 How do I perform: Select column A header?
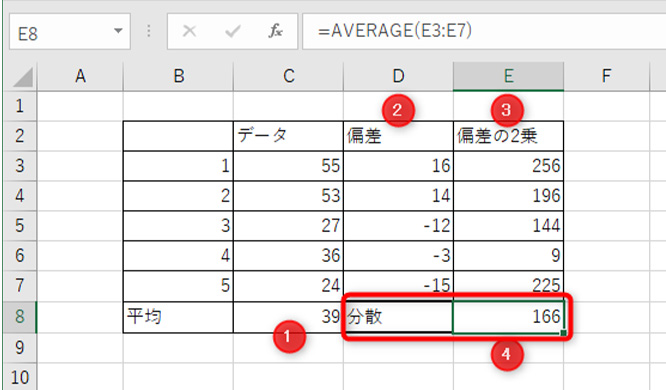tap(80, 76)
